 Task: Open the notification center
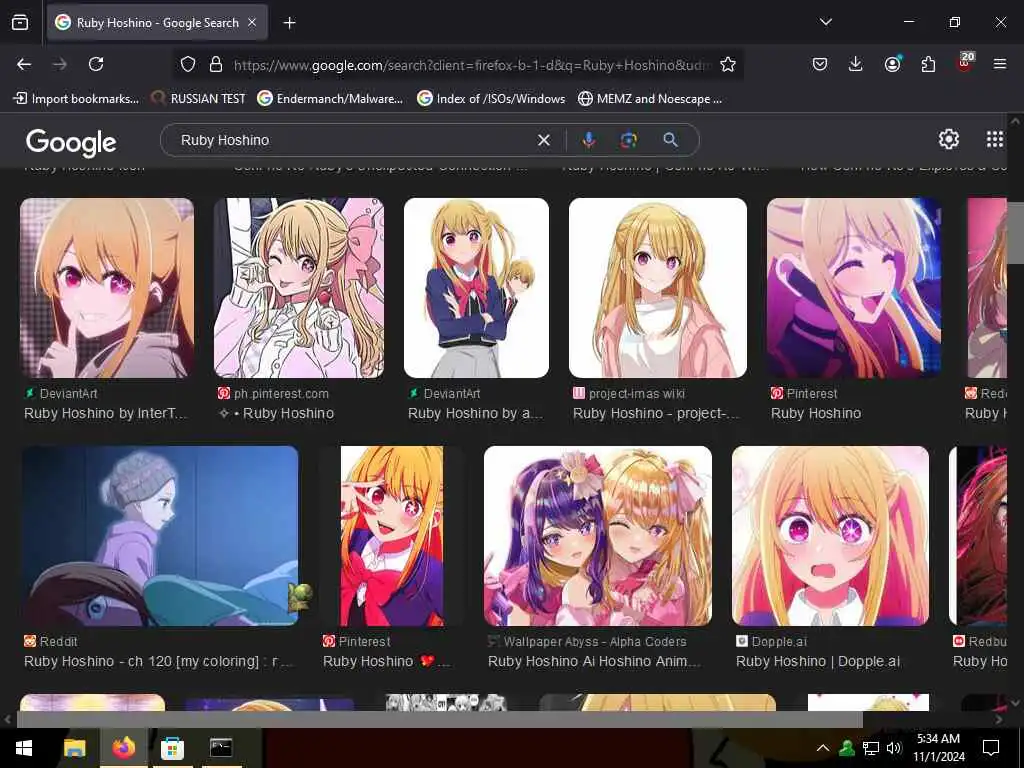tap(991, 748)
